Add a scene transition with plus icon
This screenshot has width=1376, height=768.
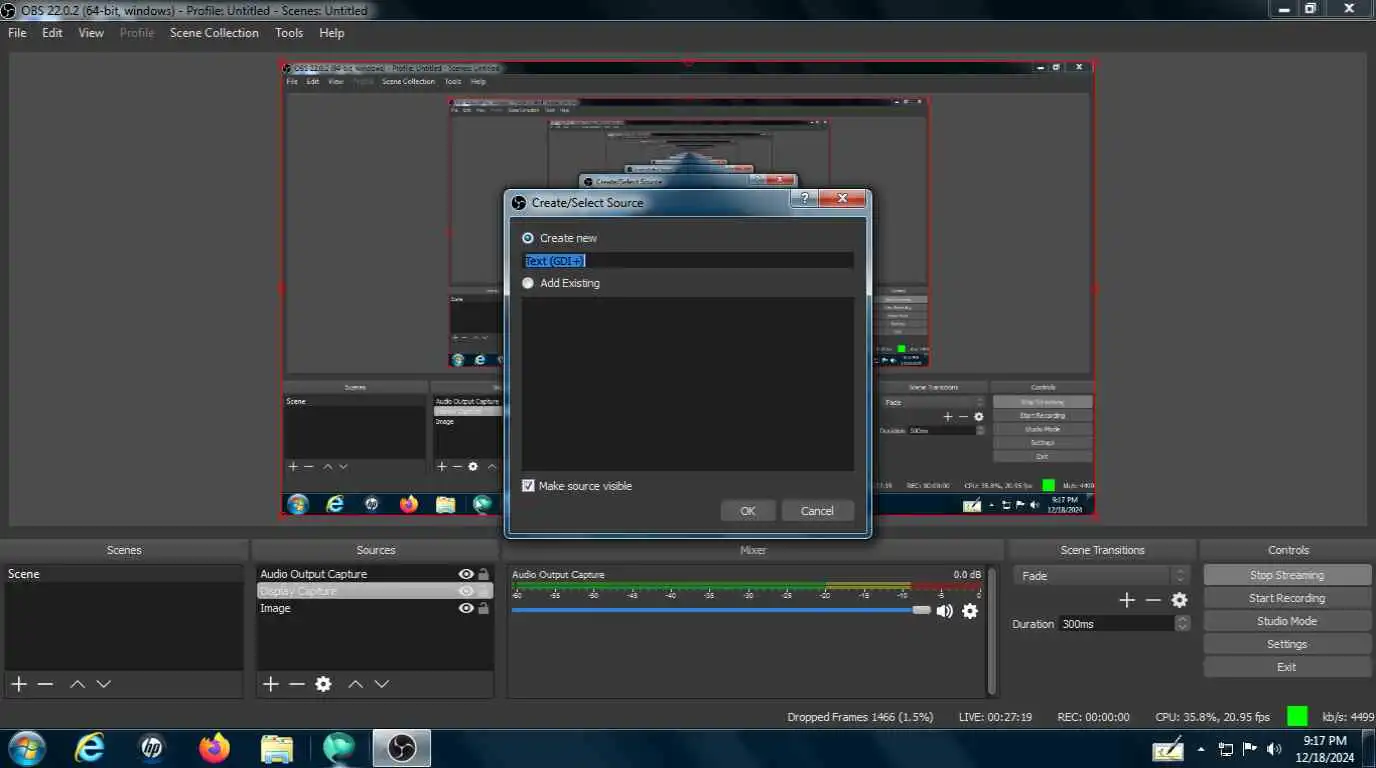1127,600
